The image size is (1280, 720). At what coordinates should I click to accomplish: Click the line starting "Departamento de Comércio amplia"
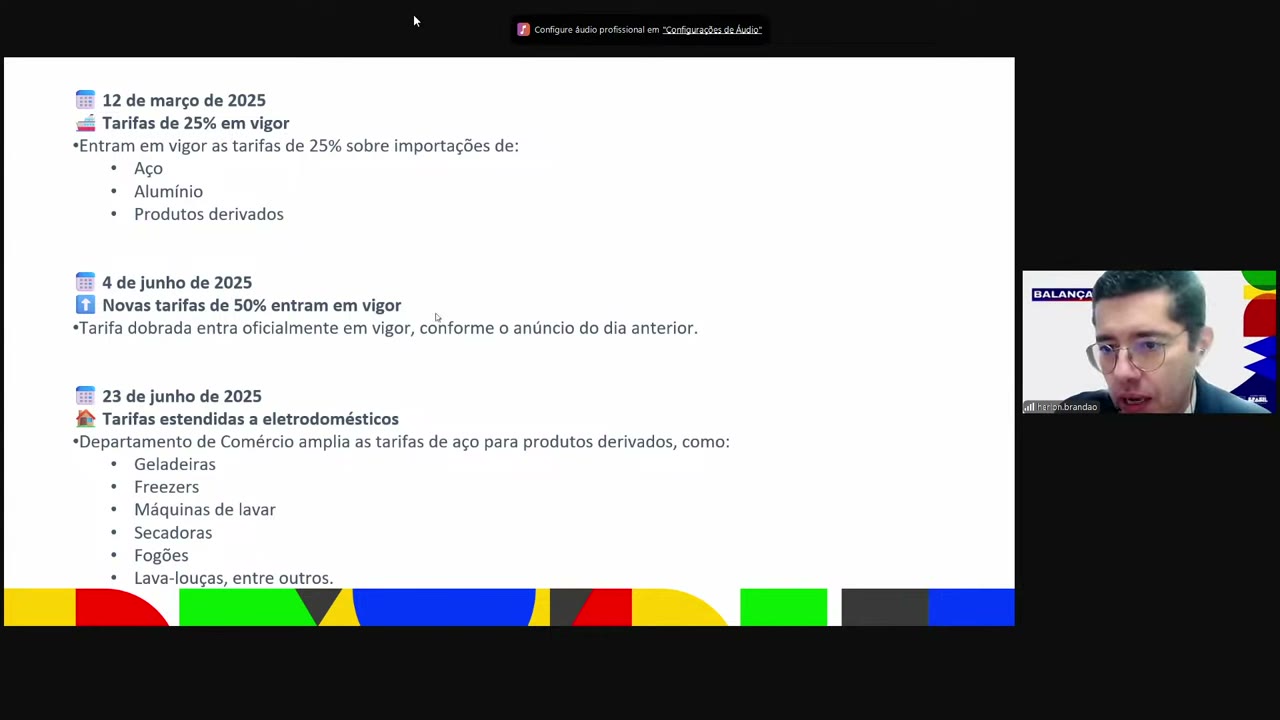(x=402, y=442)
